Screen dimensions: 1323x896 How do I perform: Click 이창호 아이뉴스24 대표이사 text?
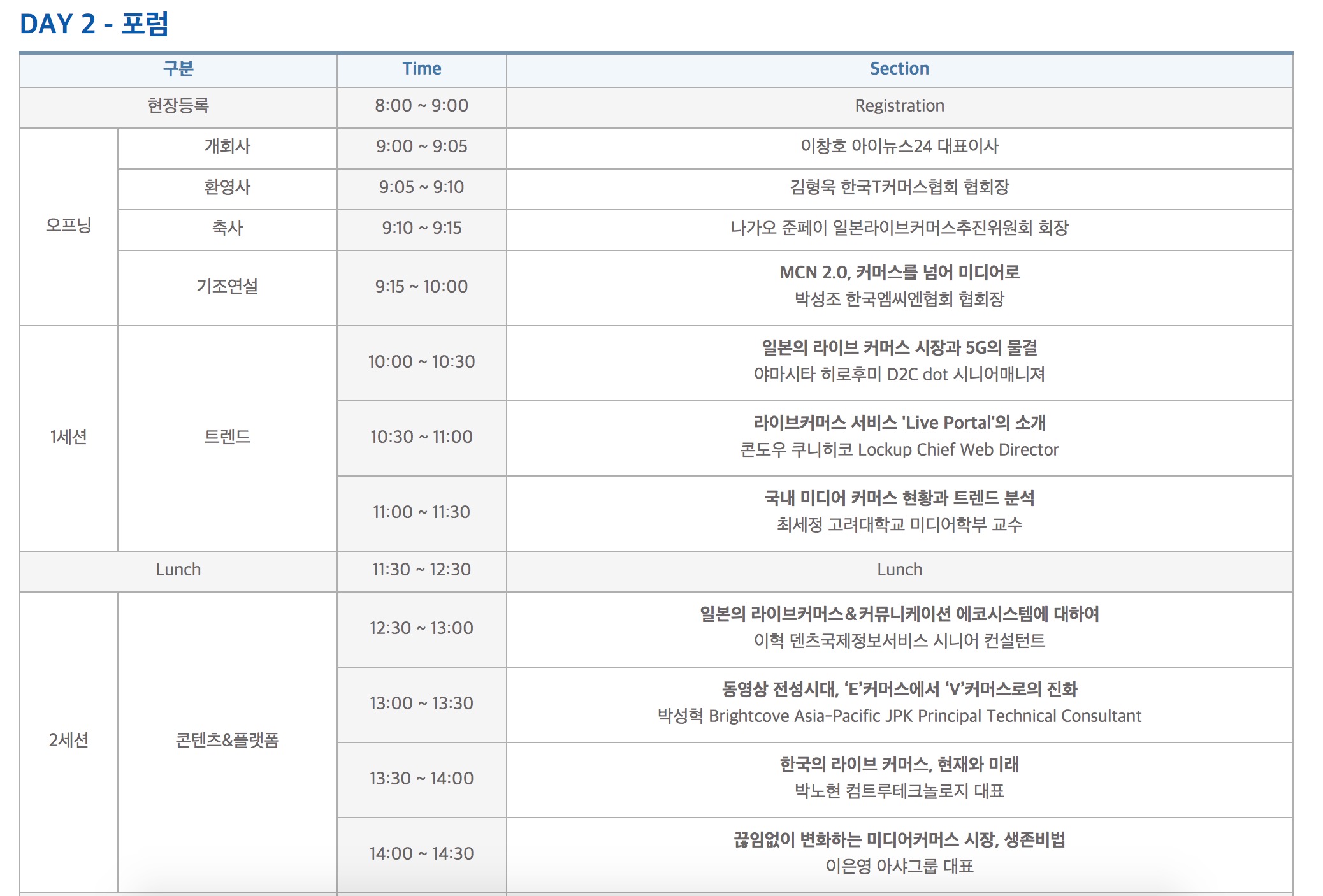[899, 147]
